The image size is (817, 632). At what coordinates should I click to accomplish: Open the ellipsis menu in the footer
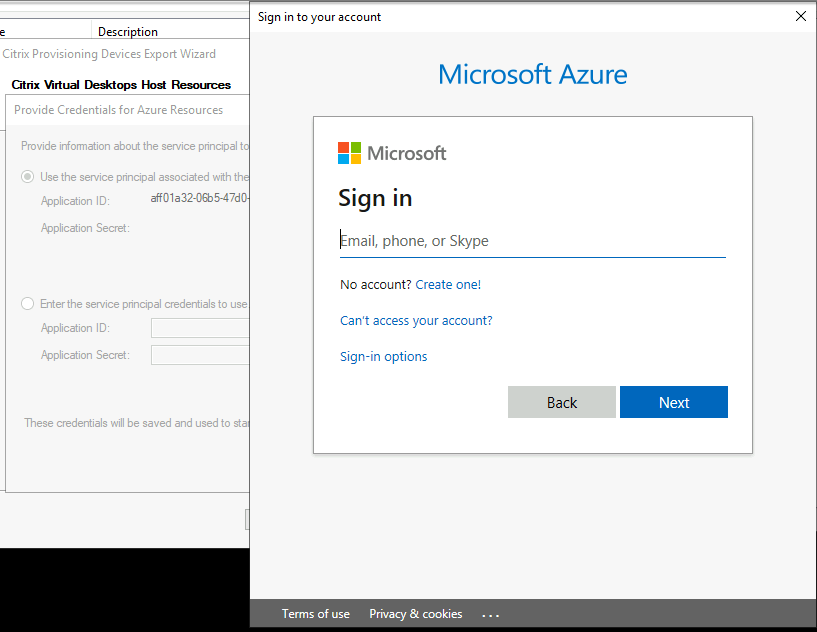490,614
